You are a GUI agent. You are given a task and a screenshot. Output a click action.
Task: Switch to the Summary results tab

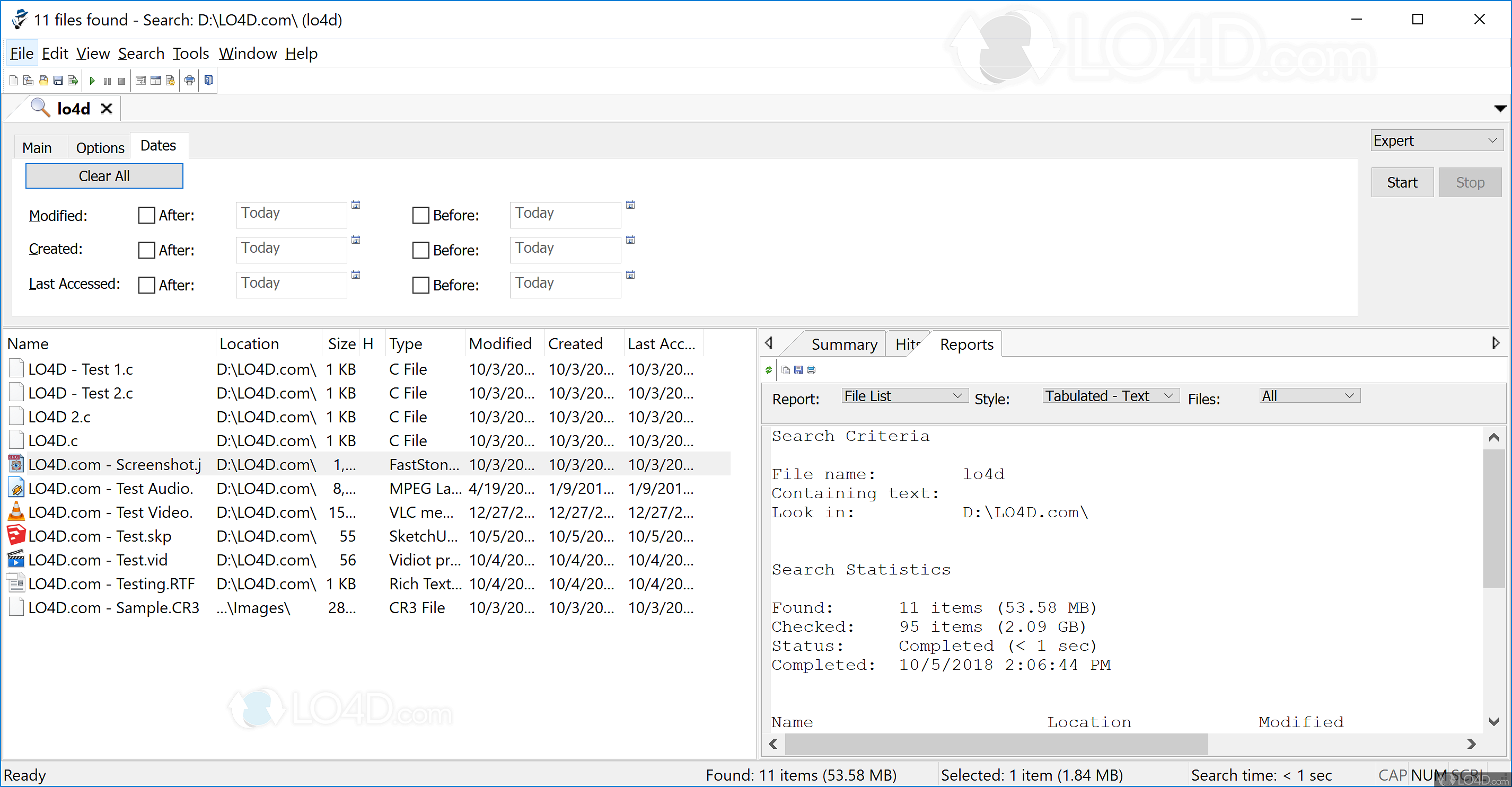tap(844, 344)
